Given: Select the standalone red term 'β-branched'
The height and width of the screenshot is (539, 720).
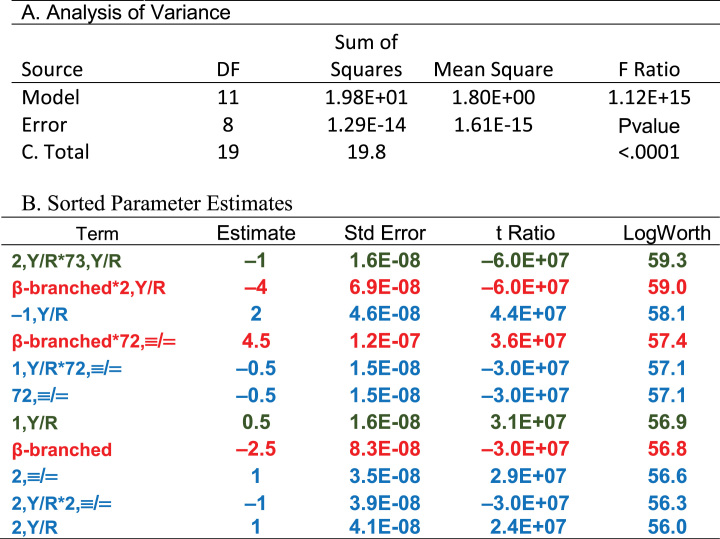Looking at the screenshot, I should (62, 449).
